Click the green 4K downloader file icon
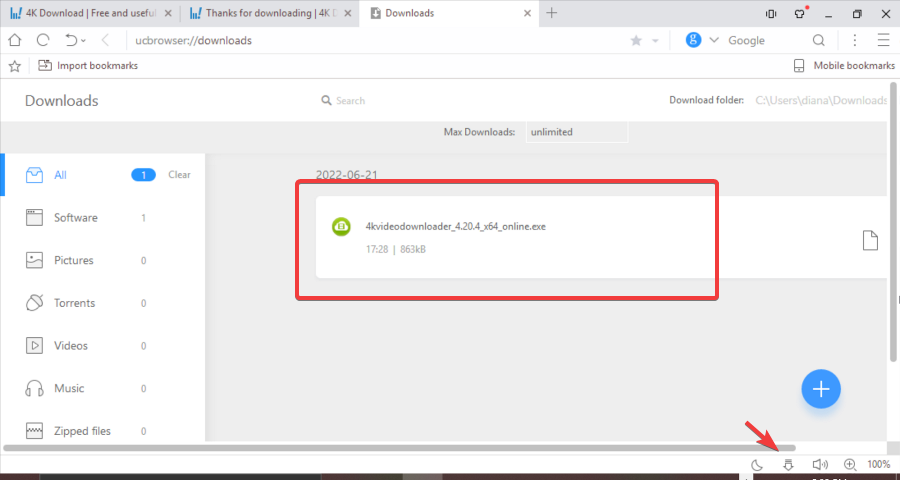 [x=342, y=226]
